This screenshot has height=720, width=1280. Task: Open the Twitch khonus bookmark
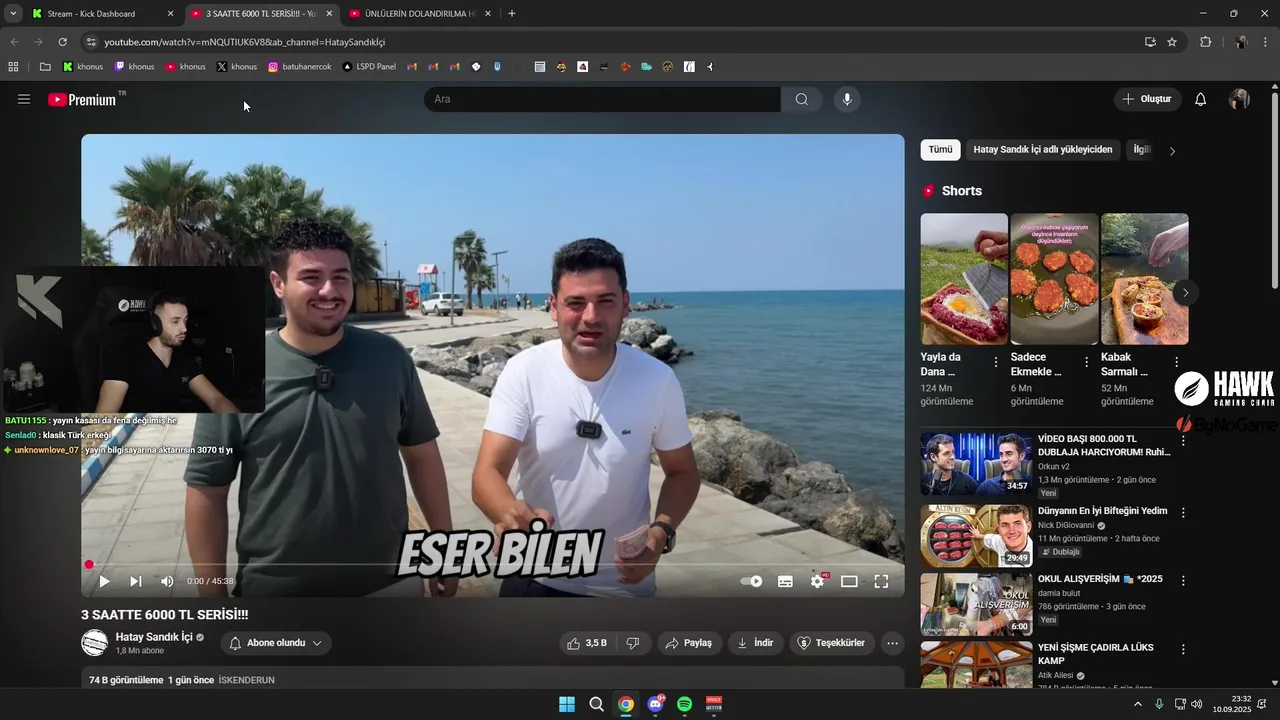(x=135, y=67)
